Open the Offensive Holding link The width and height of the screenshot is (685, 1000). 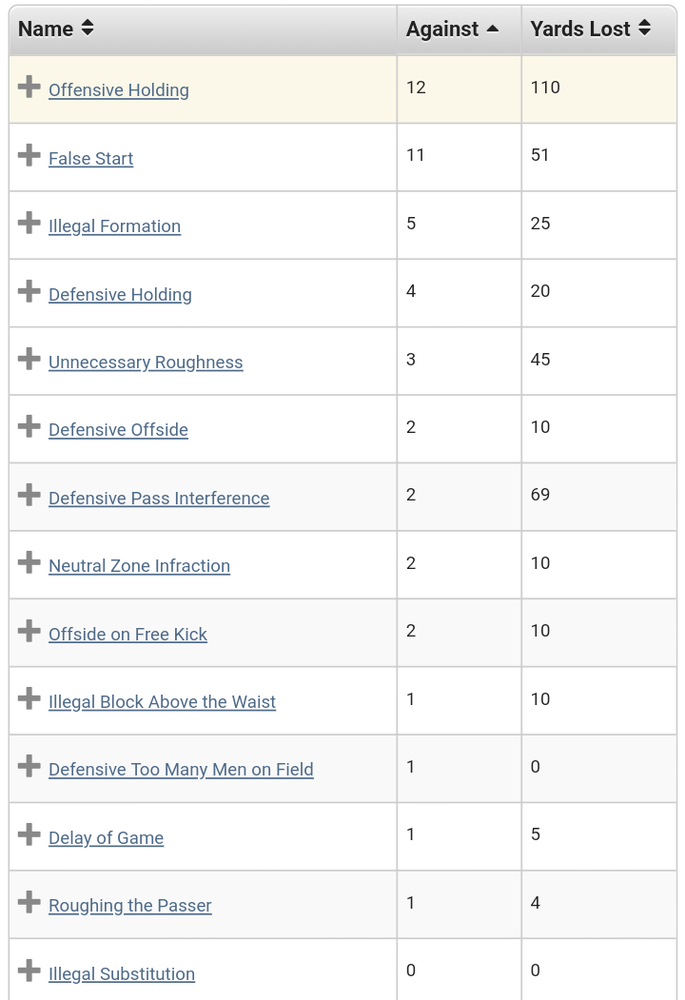(119, 90)
